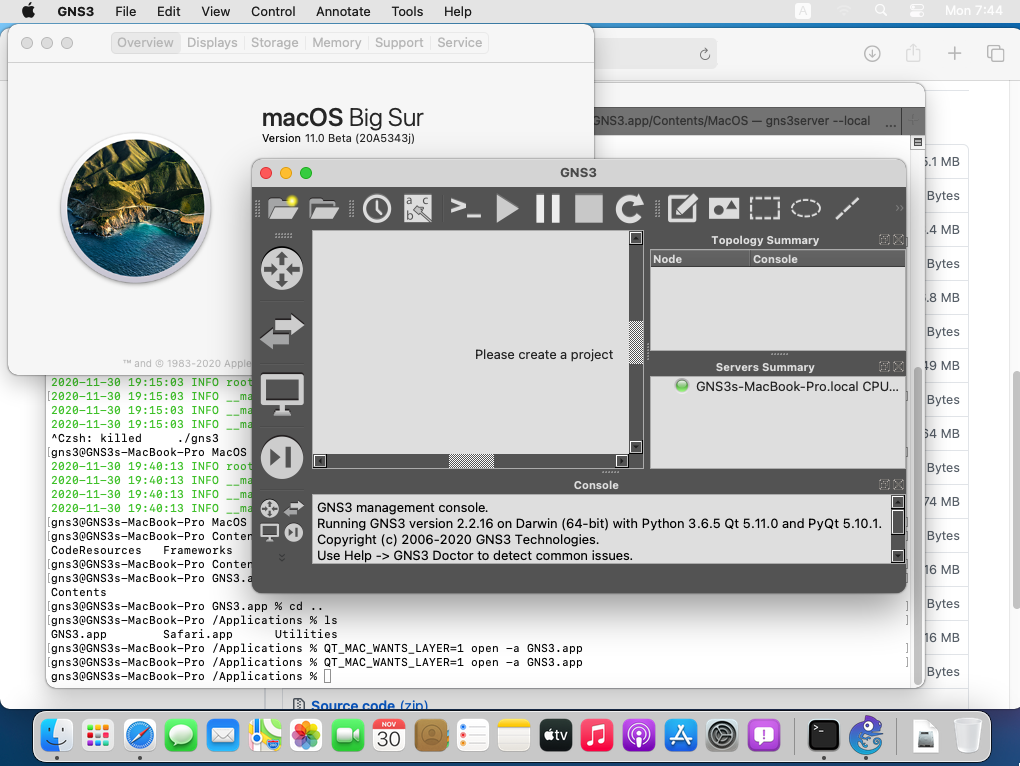The width and height of the screenshot is (1020, 766).
Task: Expand more sidebar items down chevron
Action: (x=282, y=557)
